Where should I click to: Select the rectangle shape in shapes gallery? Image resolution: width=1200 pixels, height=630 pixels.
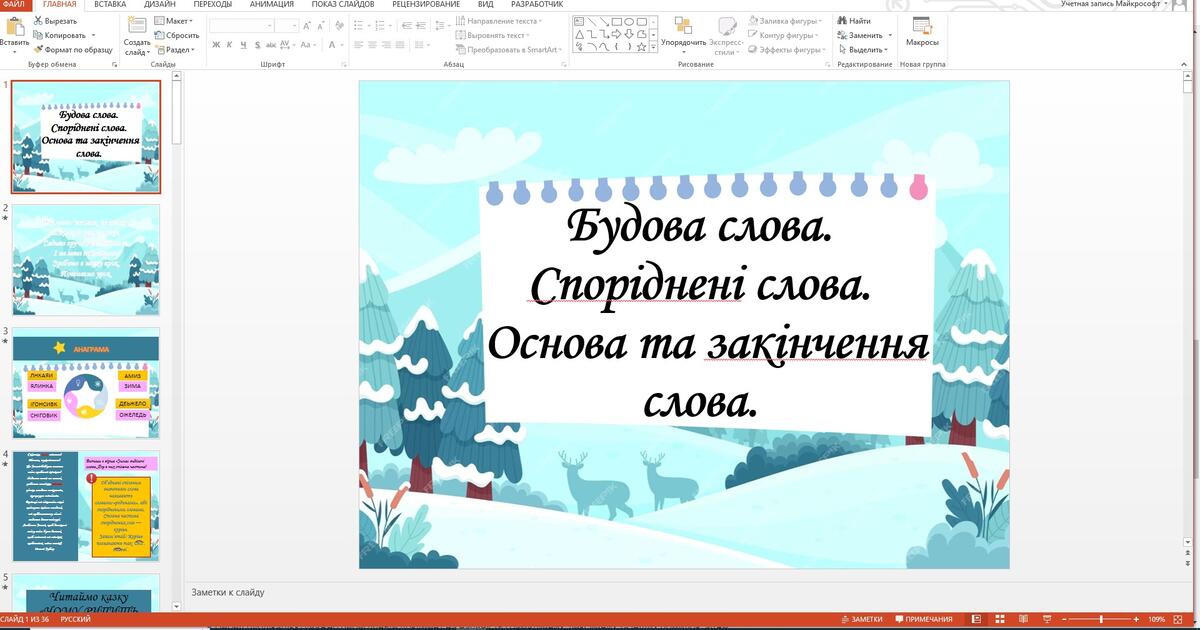coord(617,22)
